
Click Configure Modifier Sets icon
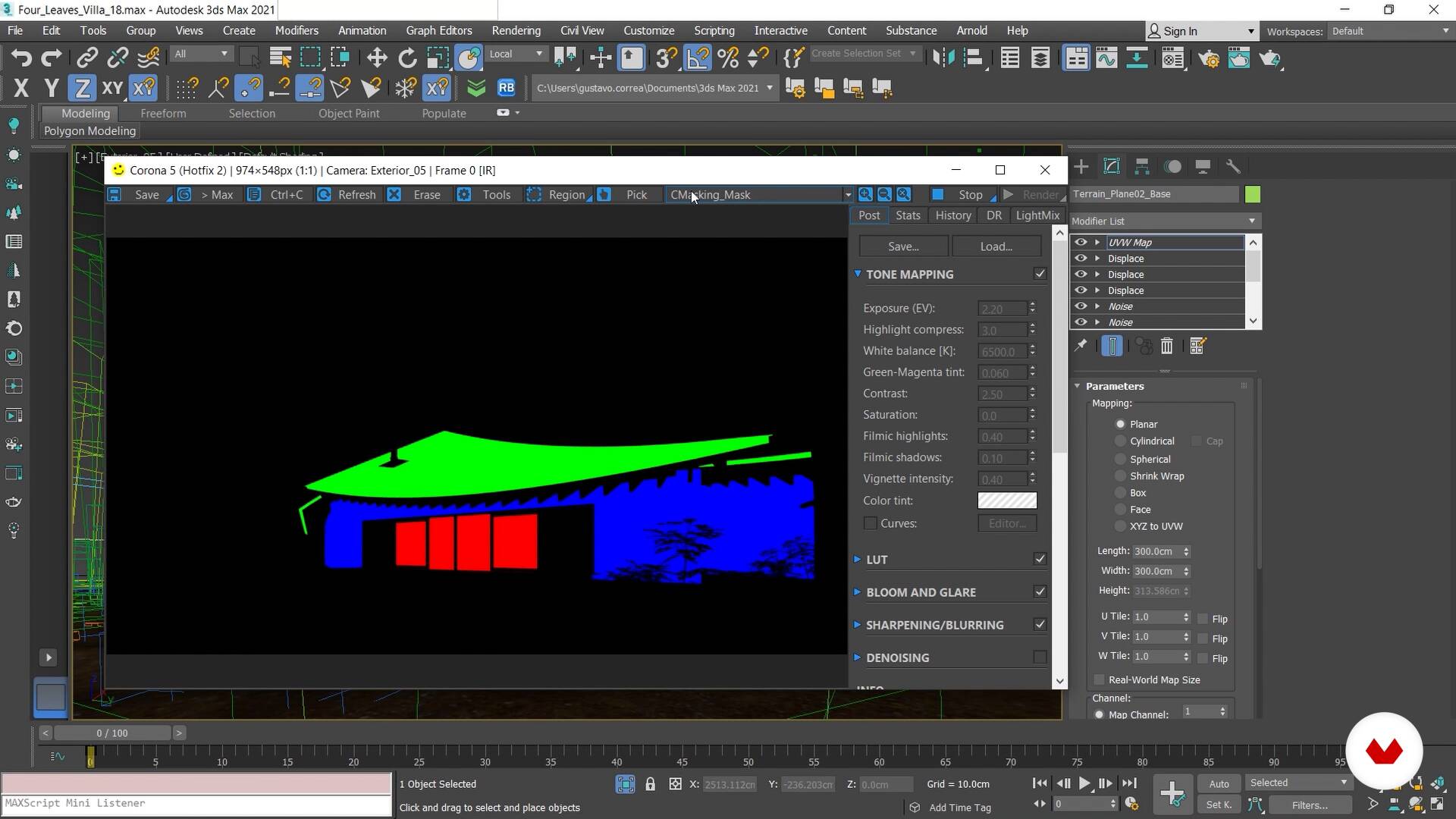(1197, 346)
